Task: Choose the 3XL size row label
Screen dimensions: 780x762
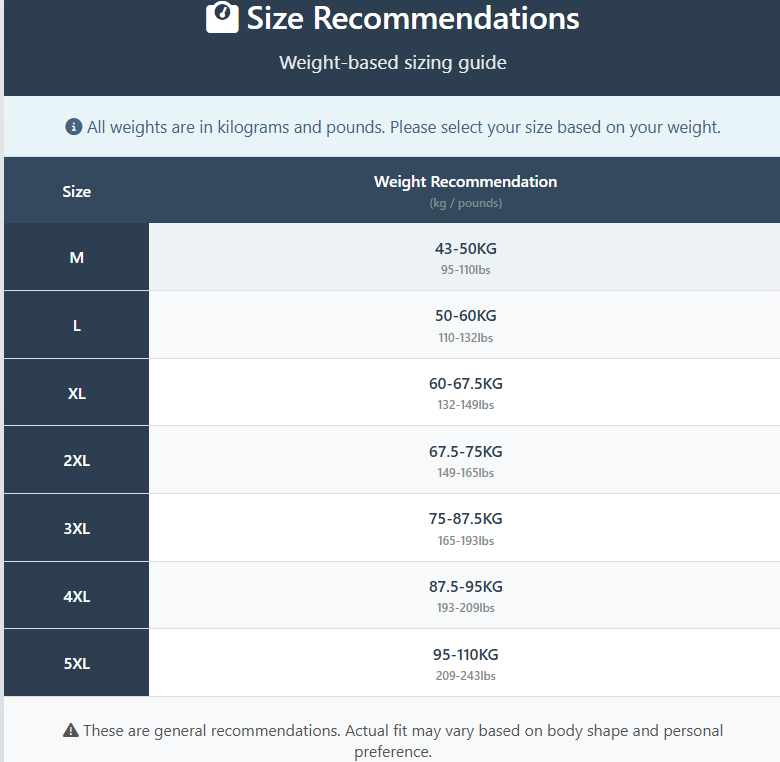Action: coord(77,528)
